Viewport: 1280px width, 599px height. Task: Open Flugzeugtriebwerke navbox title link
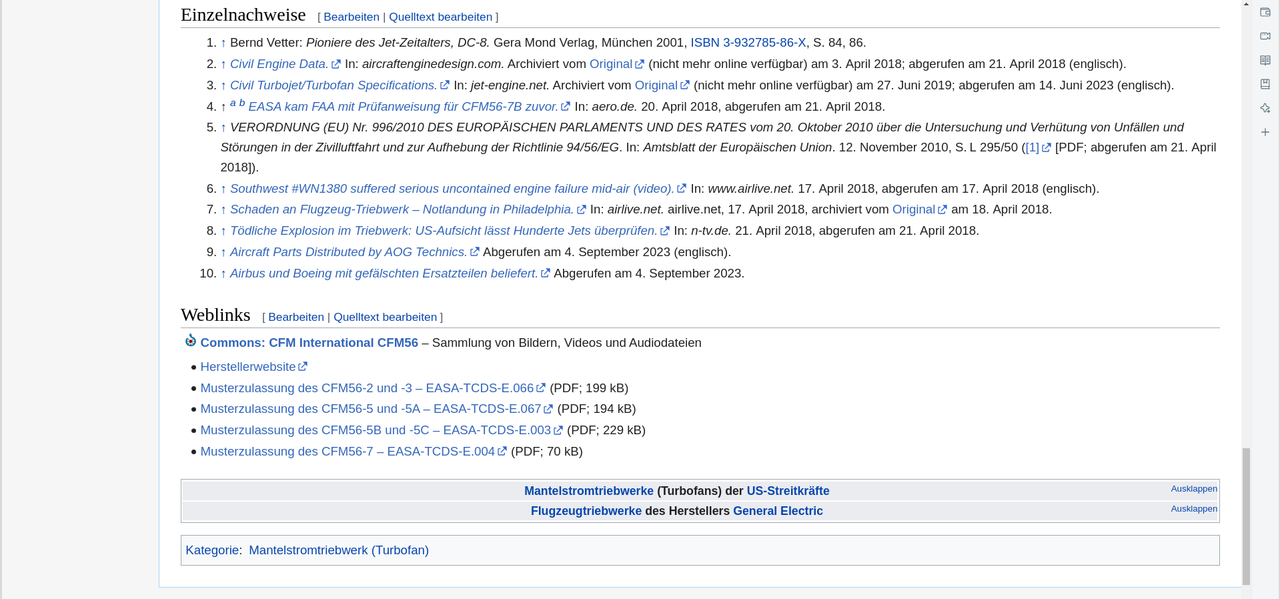pyautogui.click(x=586, y=511)
